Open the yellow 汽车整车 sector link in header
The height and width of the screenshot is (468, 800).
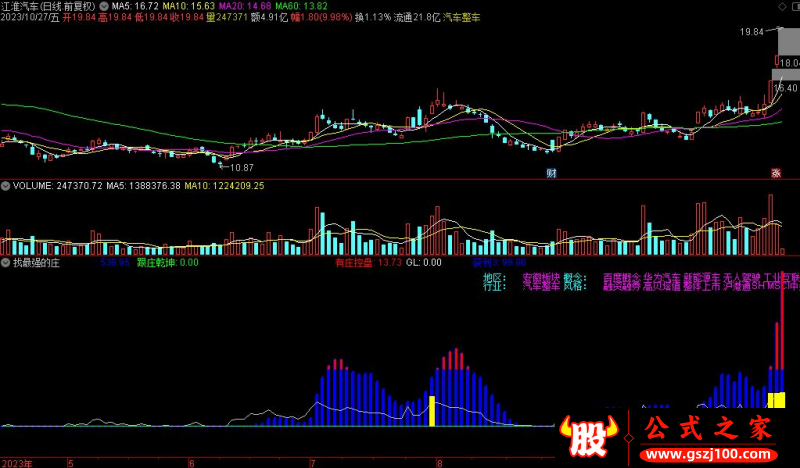[x=461, y=17]
